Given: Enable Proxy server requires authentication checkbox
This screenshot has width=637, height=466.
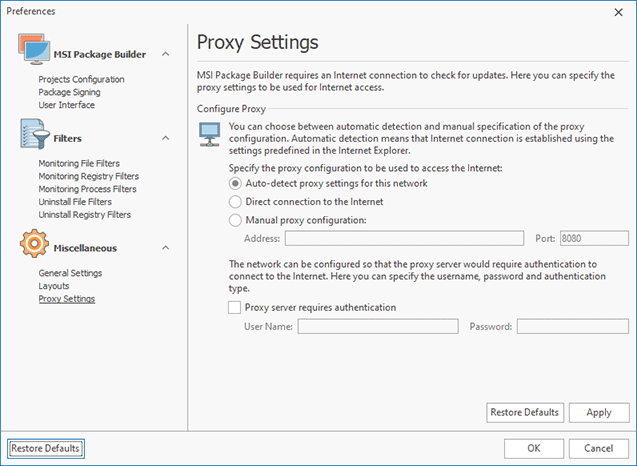Looking at the screenshot, I should [x=234, y=308].
